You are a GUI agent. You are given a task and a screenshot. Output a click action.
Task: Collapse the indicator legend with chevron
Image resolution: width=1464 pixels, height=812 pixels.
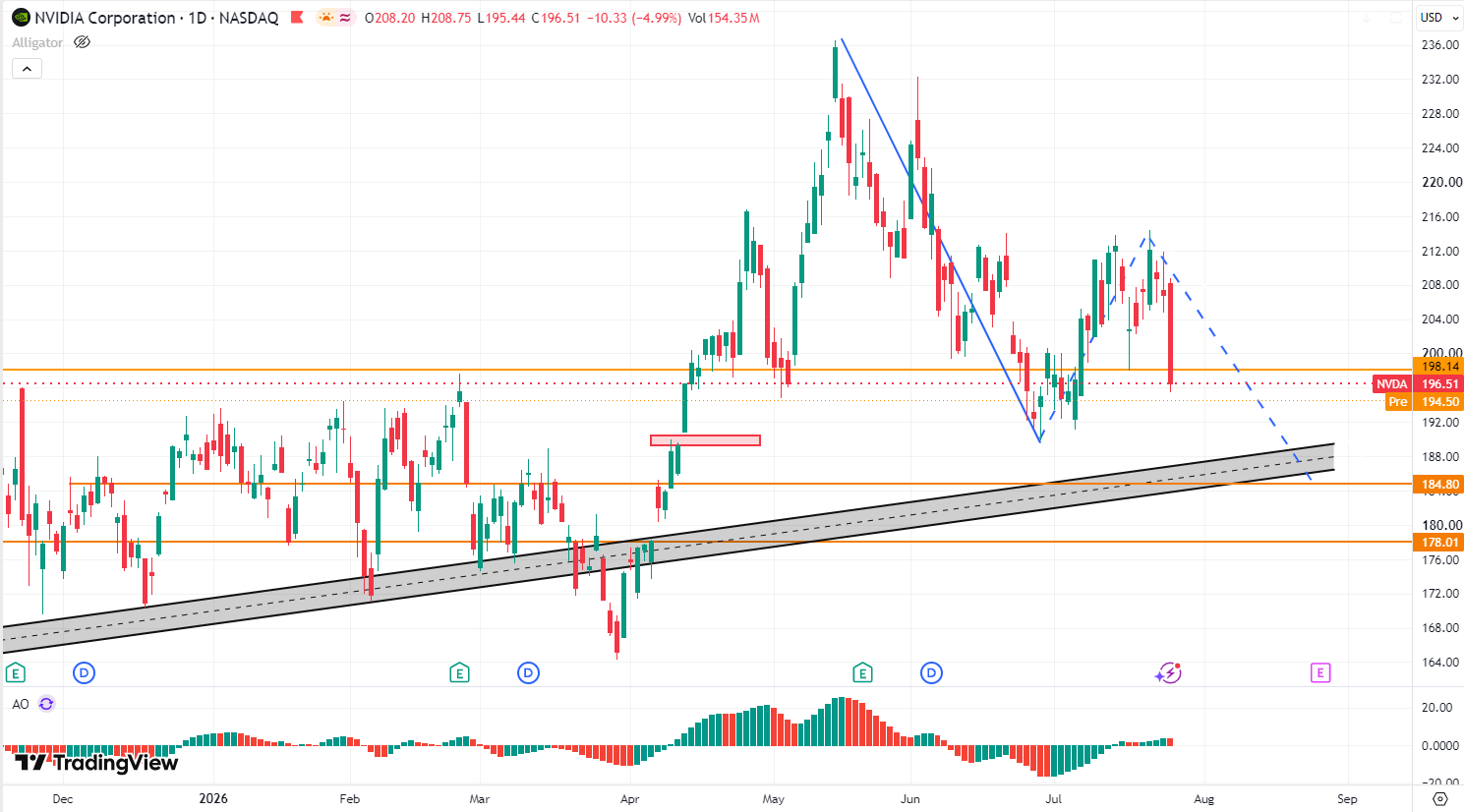point(27,69)
